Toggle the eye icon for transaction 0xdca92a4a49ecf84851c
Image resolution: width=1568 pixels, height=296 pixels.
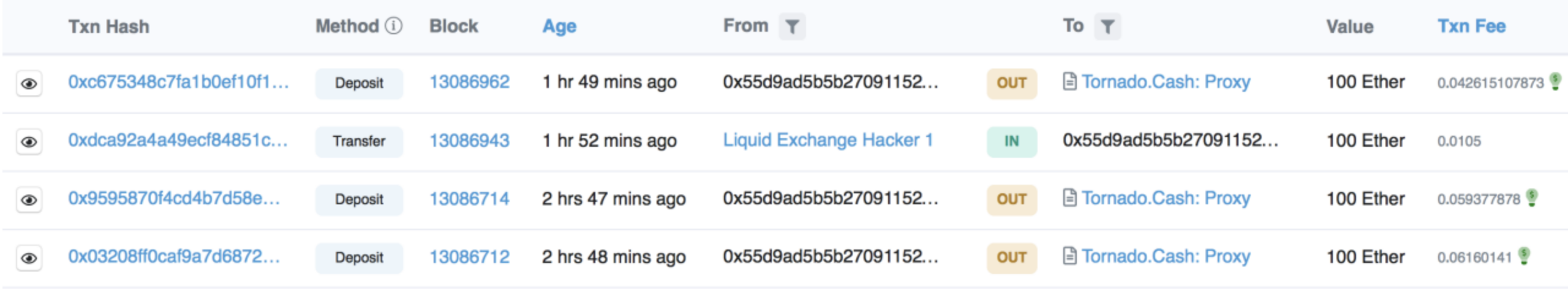(x=29, y=142)
